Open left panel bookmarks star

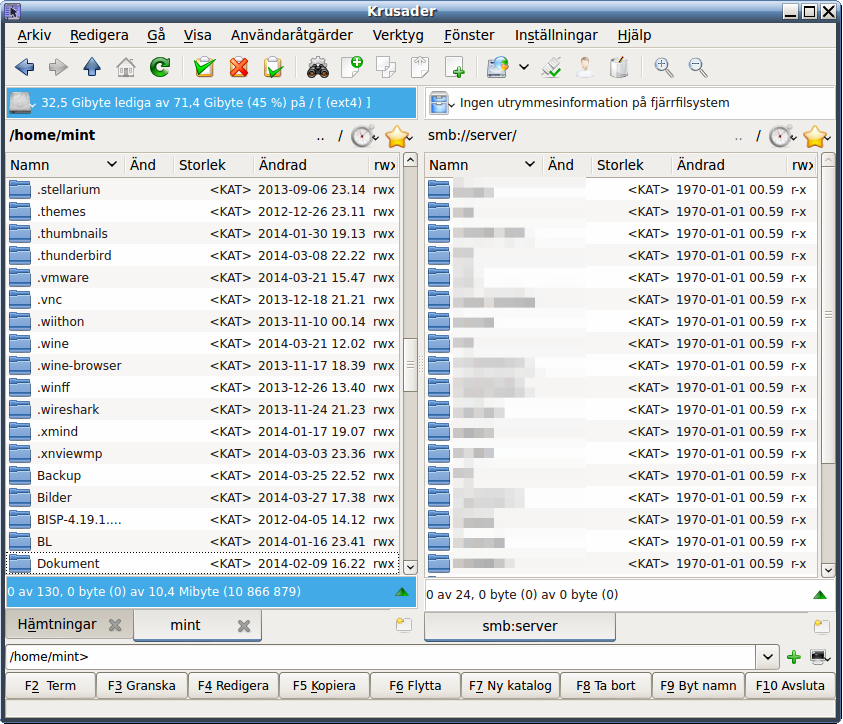click(398, 136)
